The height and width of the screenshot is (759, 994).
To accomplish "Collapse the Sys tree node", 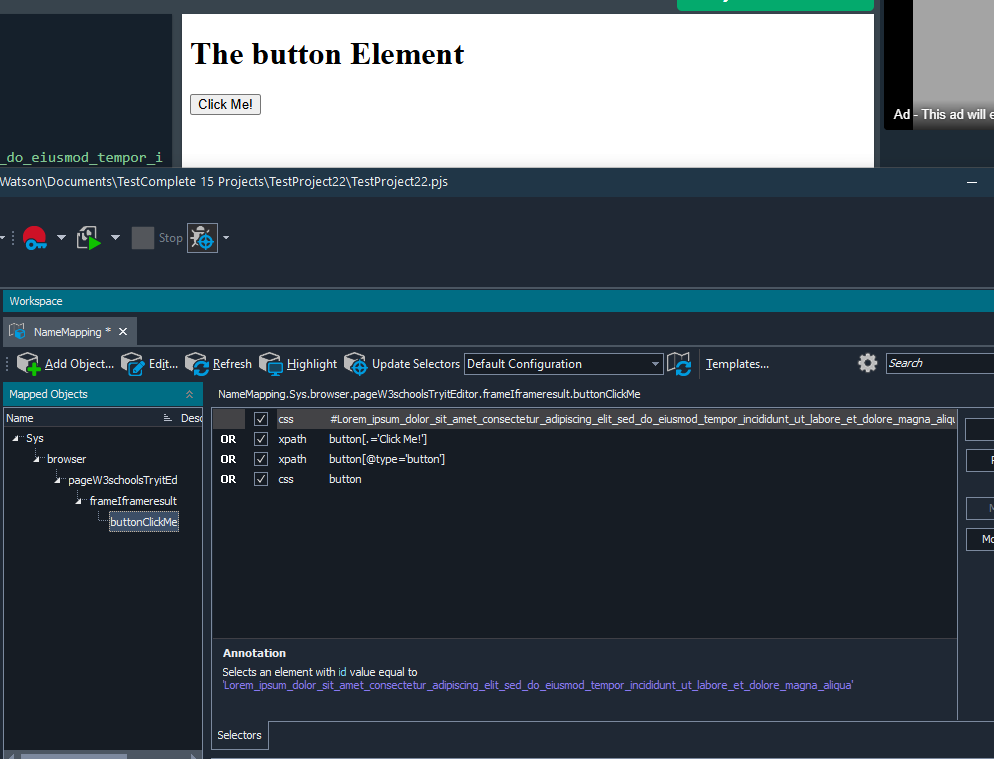I will click(18, 439).
